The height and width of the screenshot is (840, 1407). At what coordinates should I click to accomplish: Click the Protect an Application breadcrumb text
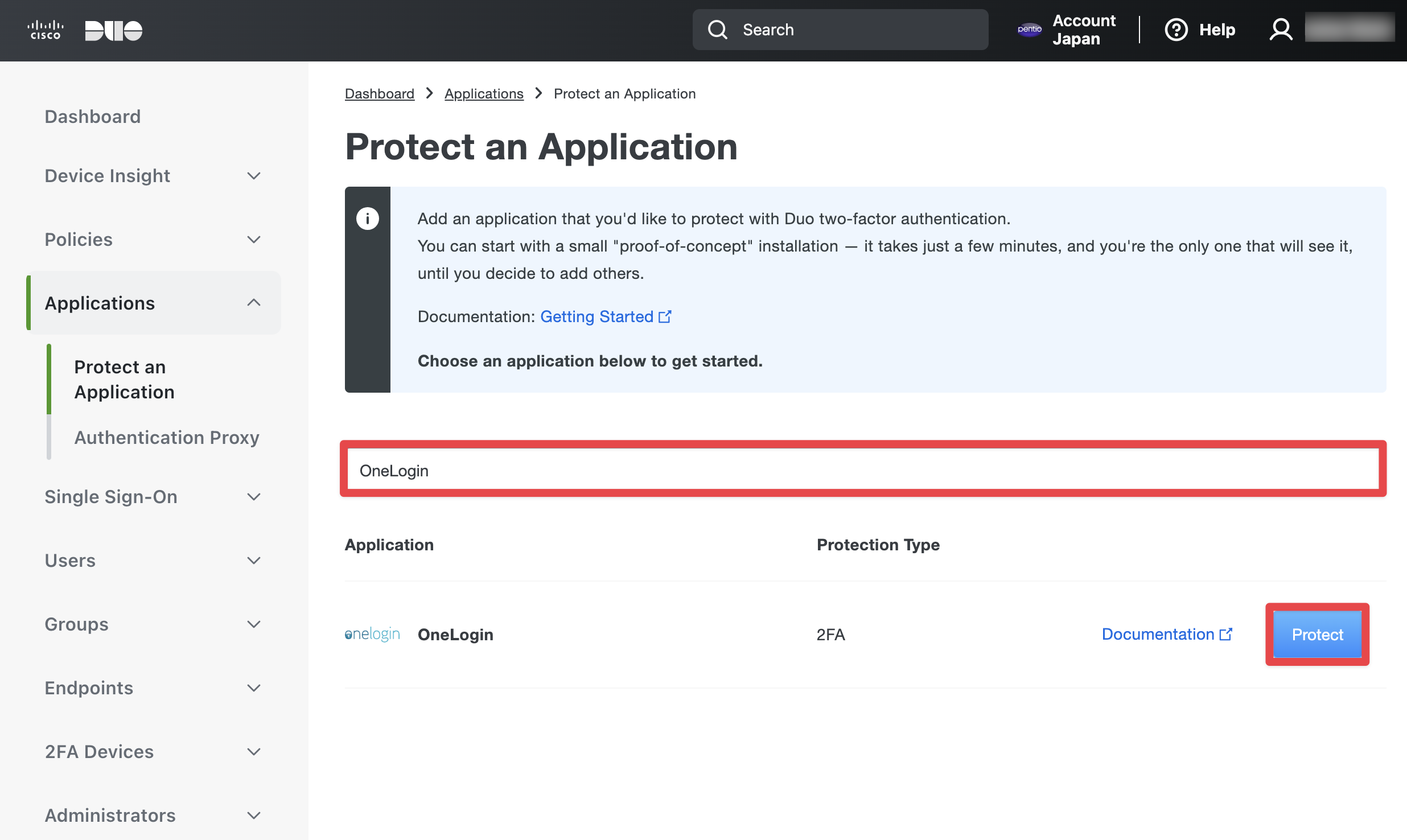[x=625, y=94]
